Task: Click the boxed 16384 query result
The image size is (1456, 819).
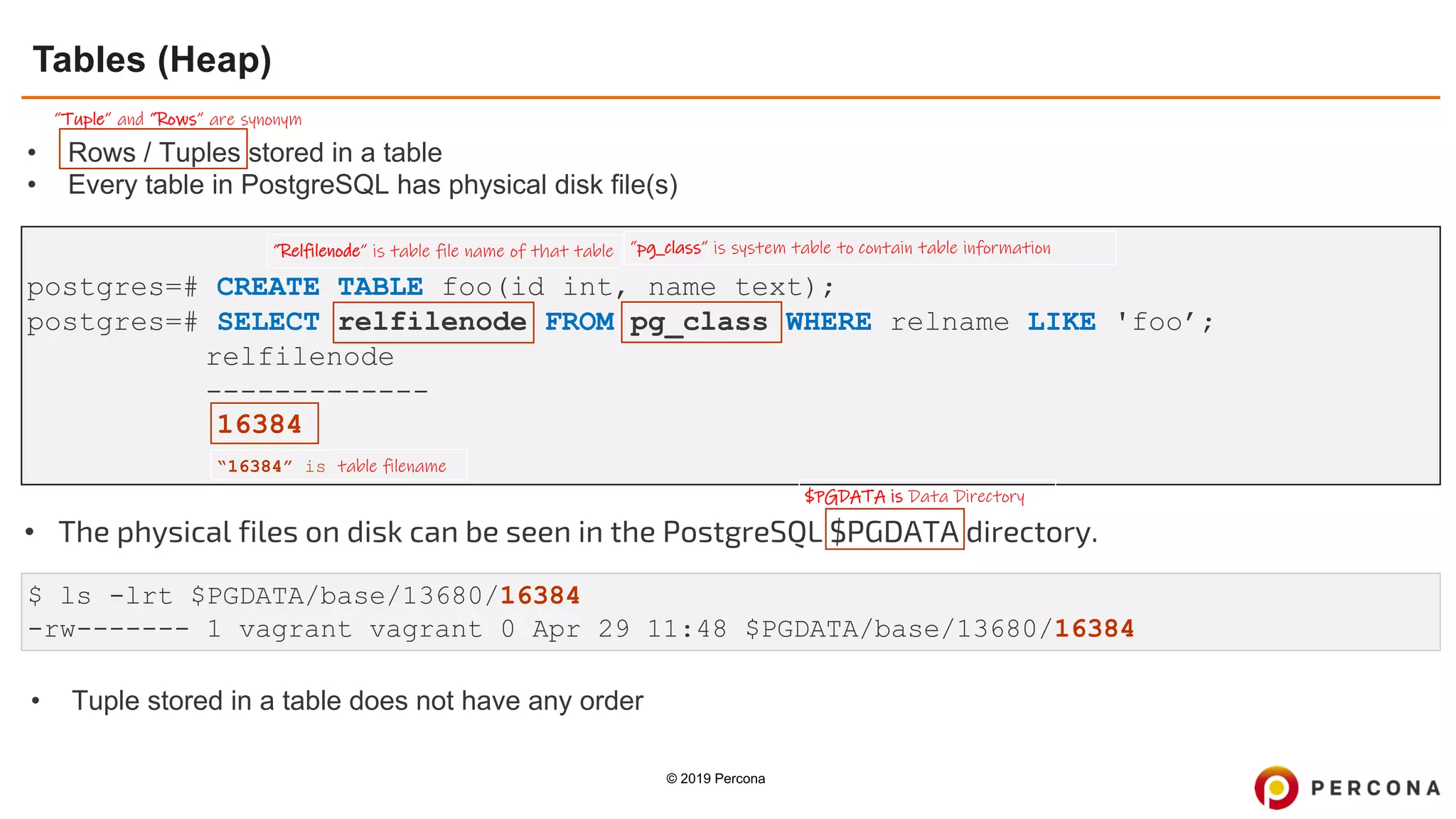Action: pyautogui.click(x=264, y=424)
